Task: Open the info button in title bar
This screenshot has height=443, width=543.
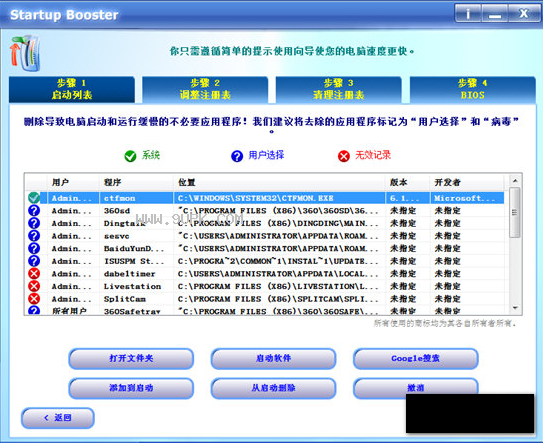Action: [468, 14]
